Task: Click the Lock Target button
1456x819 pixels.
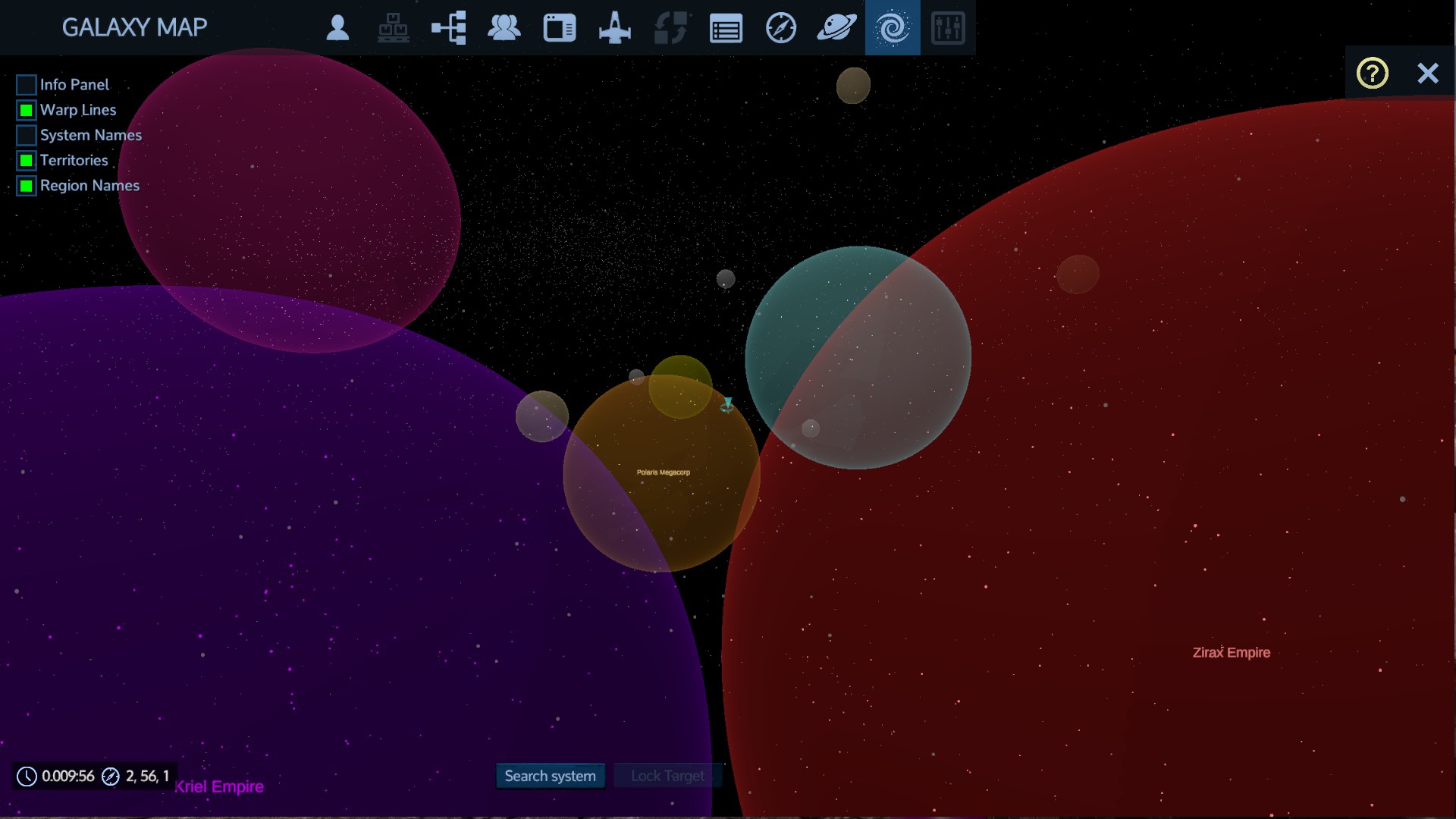Action: [x=667, y=776]
